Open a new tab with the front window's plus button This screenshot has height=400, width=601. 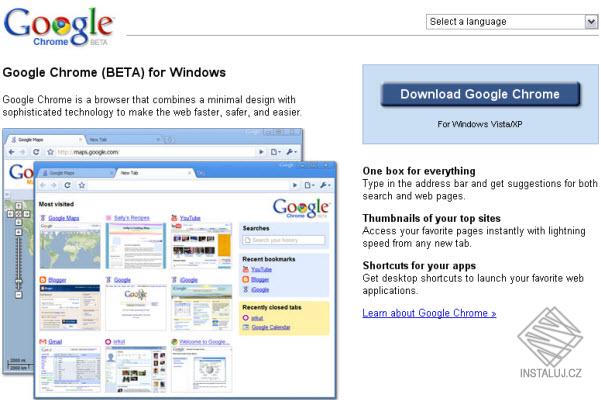(202, 174)
